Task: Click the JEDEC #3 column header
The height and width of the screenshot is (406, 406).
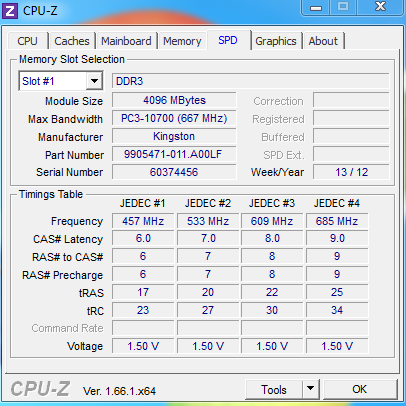Action: coord(272,203)
